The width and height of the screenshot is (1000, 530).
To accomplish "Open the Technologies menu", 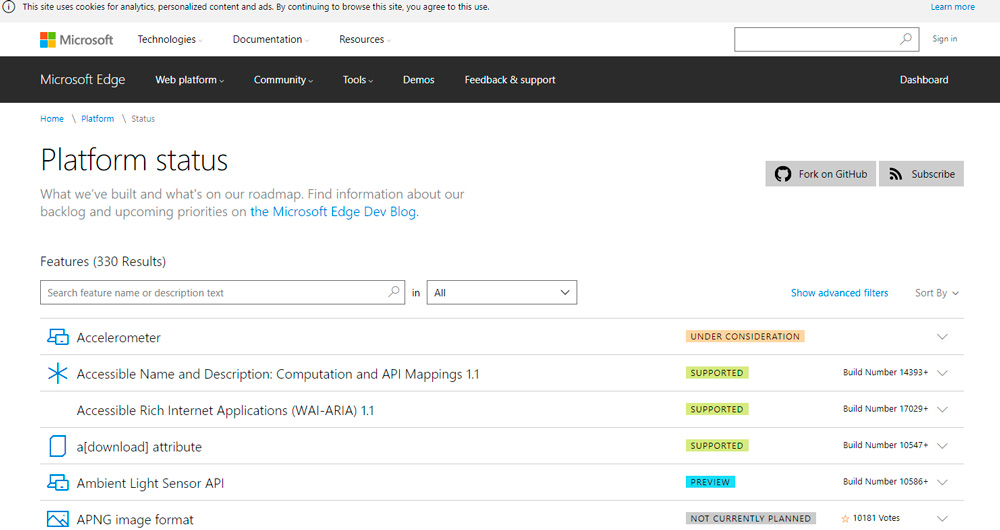I will (169, 40).
